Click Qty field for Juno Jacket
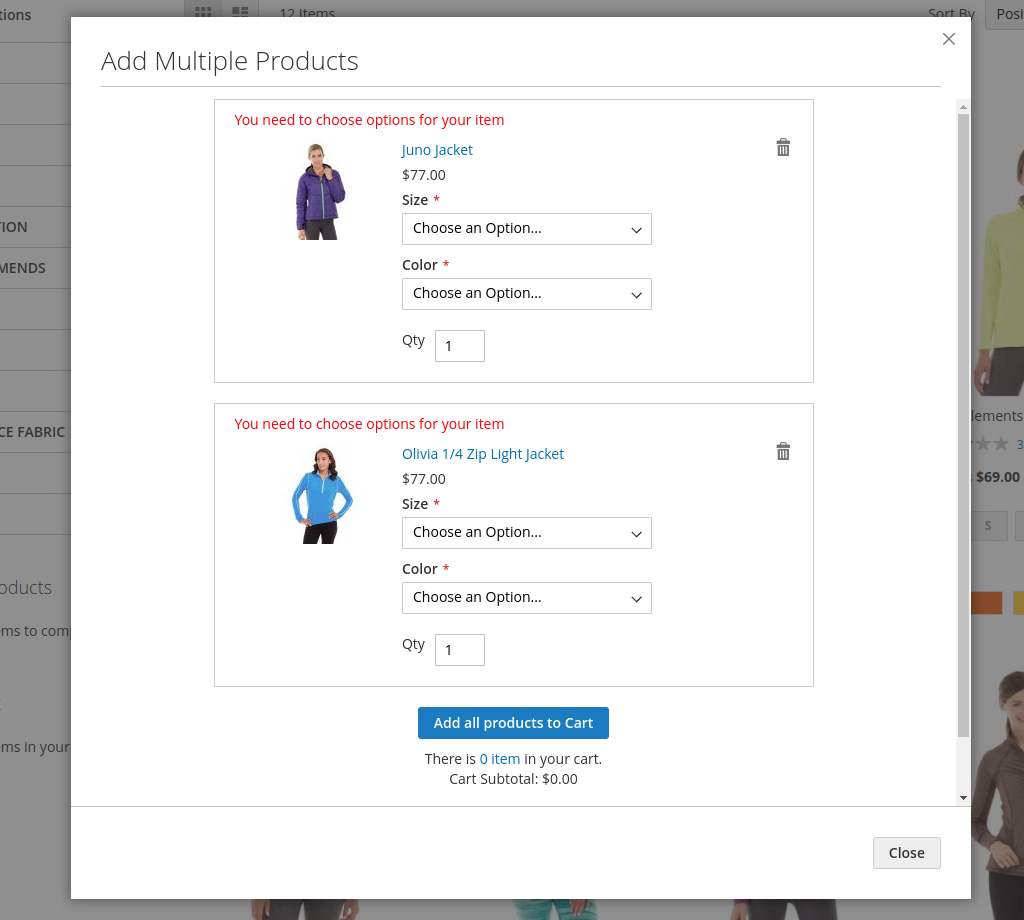Screen dimensions: 1024x920 [x=460, y=346]
